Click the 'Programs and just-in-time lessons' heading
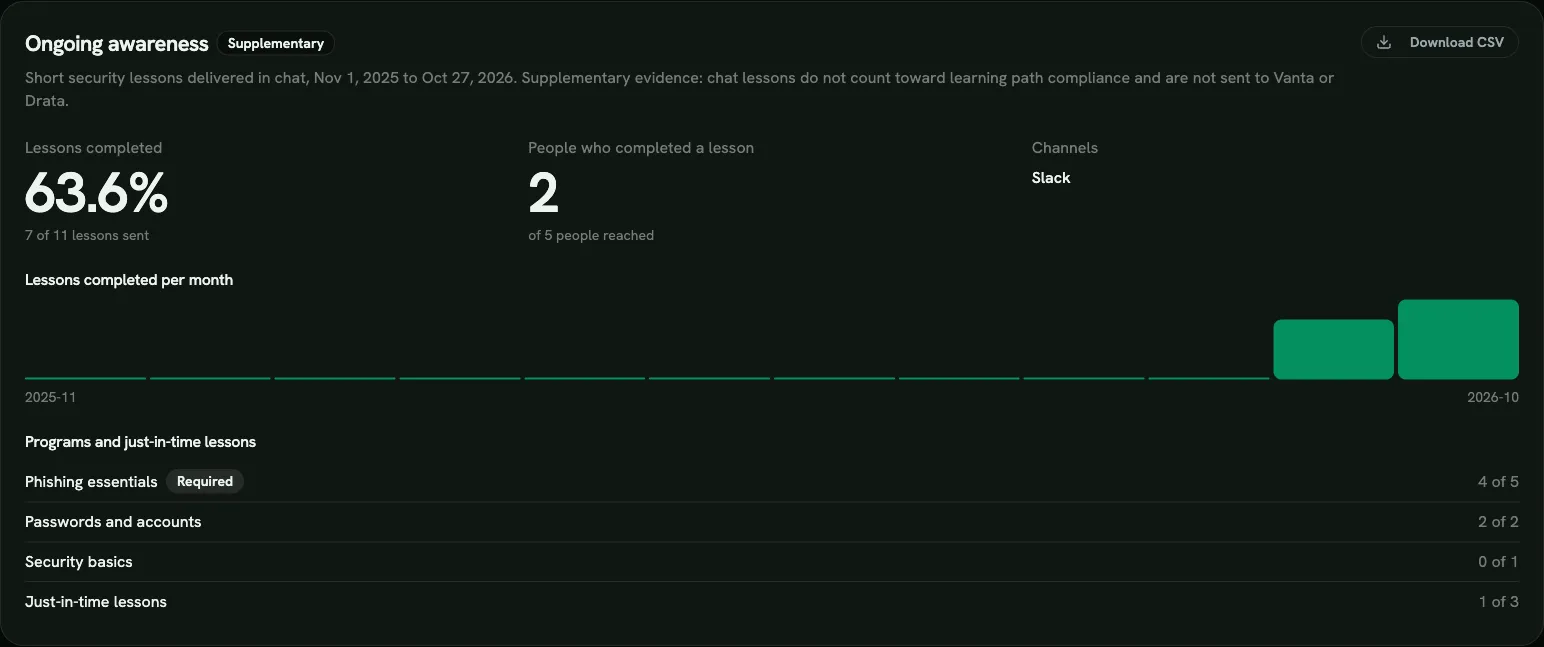1544x647 pixels. click(140, 442)
